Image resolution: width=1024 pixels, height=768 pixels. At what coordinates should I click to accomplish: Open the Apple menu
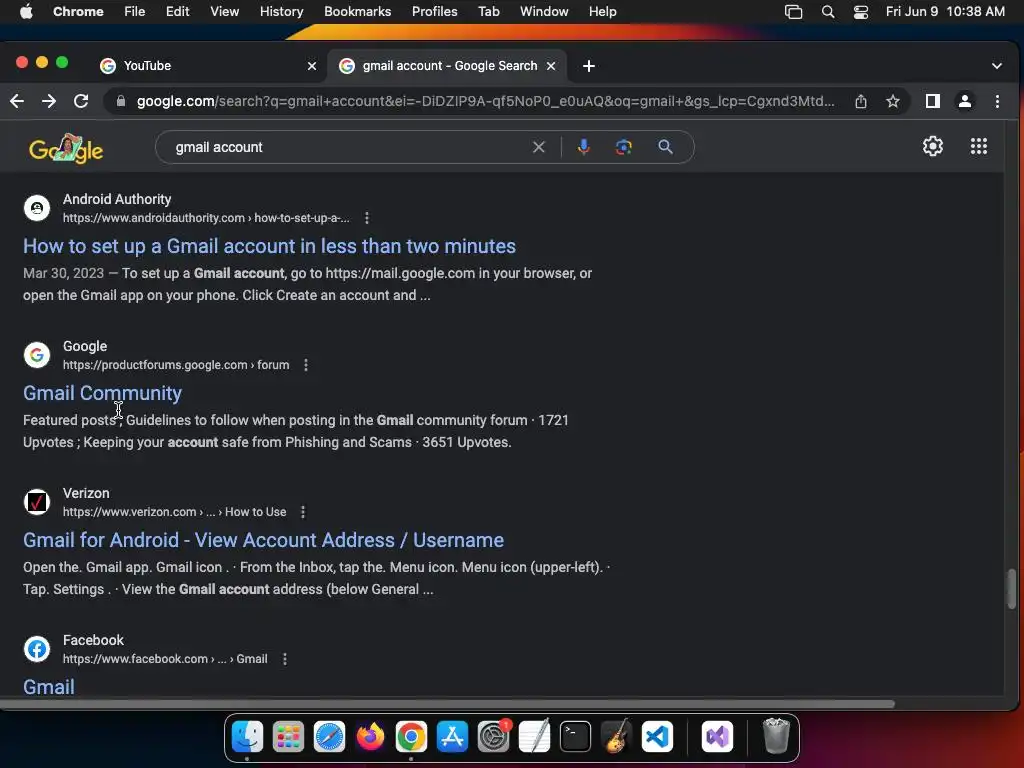(26, 11)
